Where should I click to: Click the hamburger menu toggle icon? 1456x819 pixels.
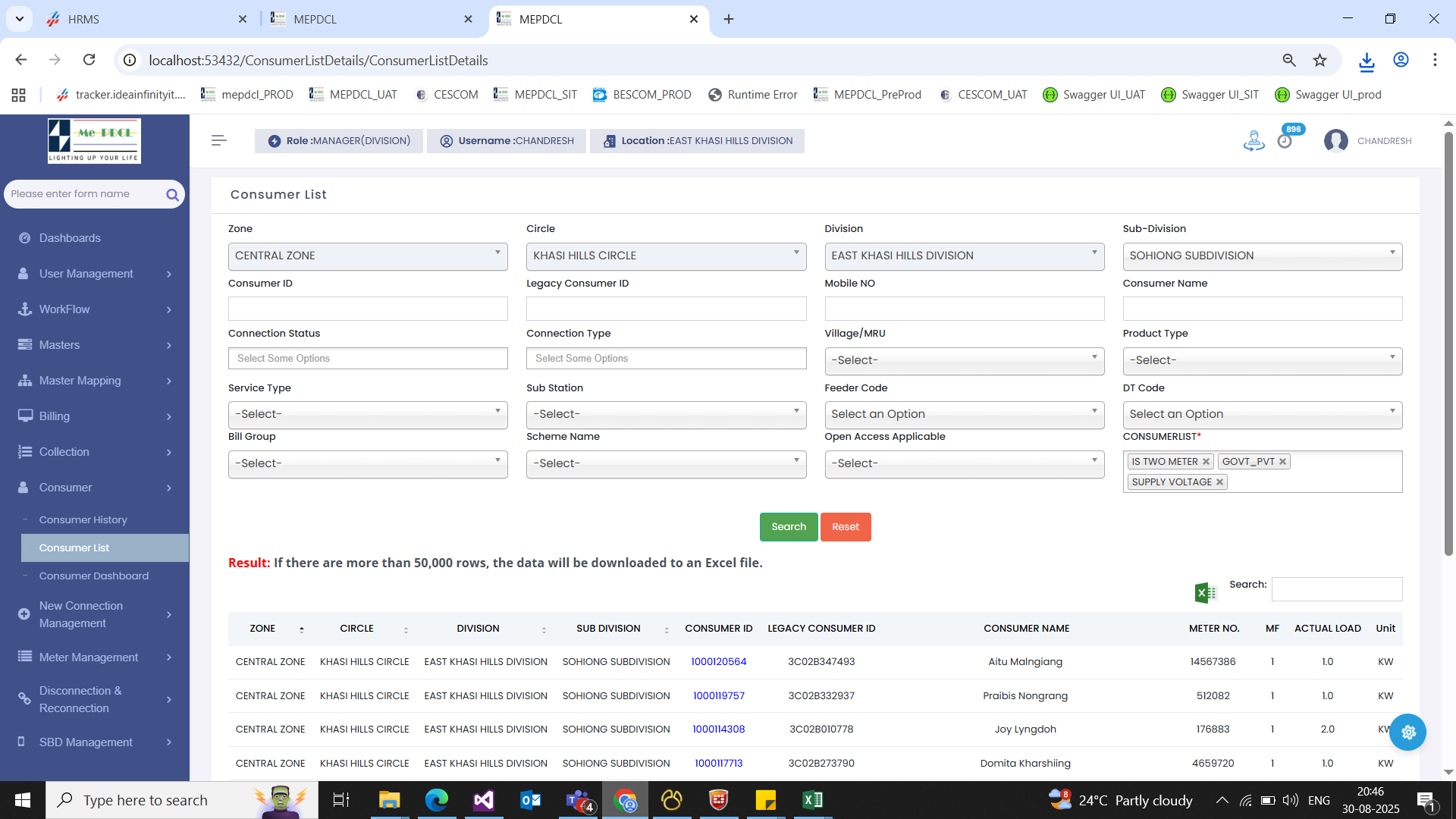tap(219, 140)
